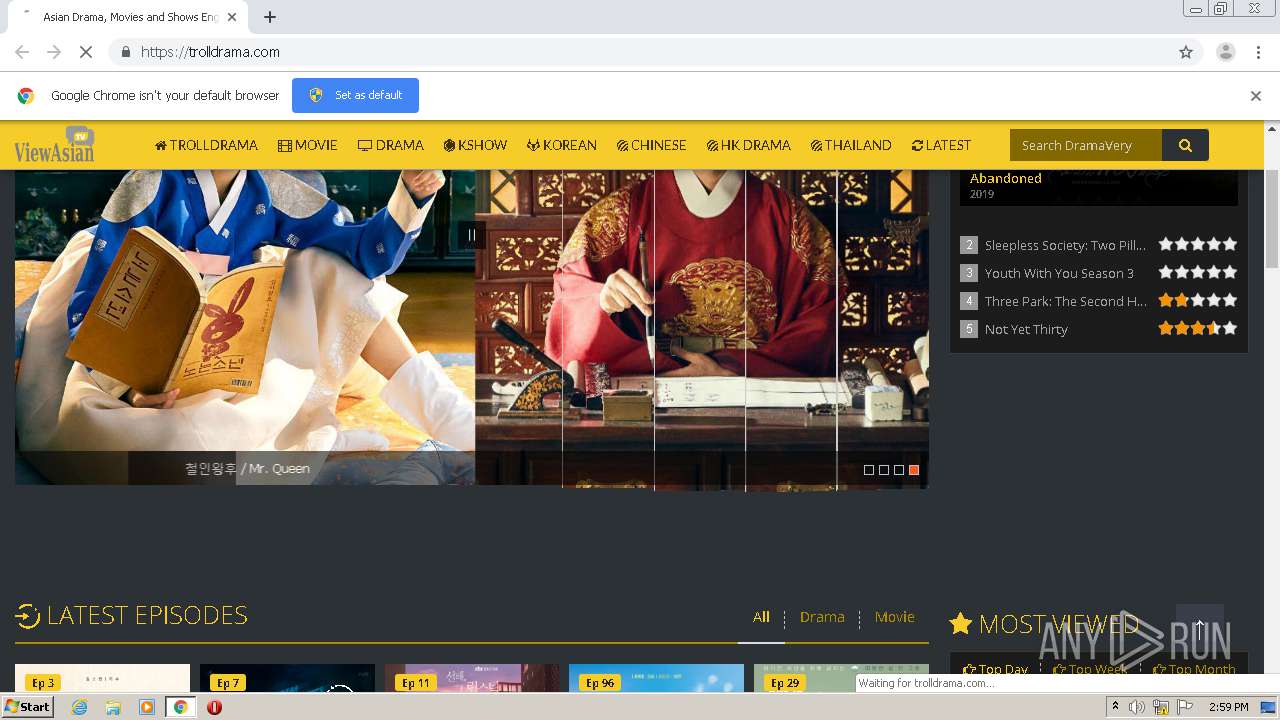Open the Chrome profile avatar

click(1225, 52)
